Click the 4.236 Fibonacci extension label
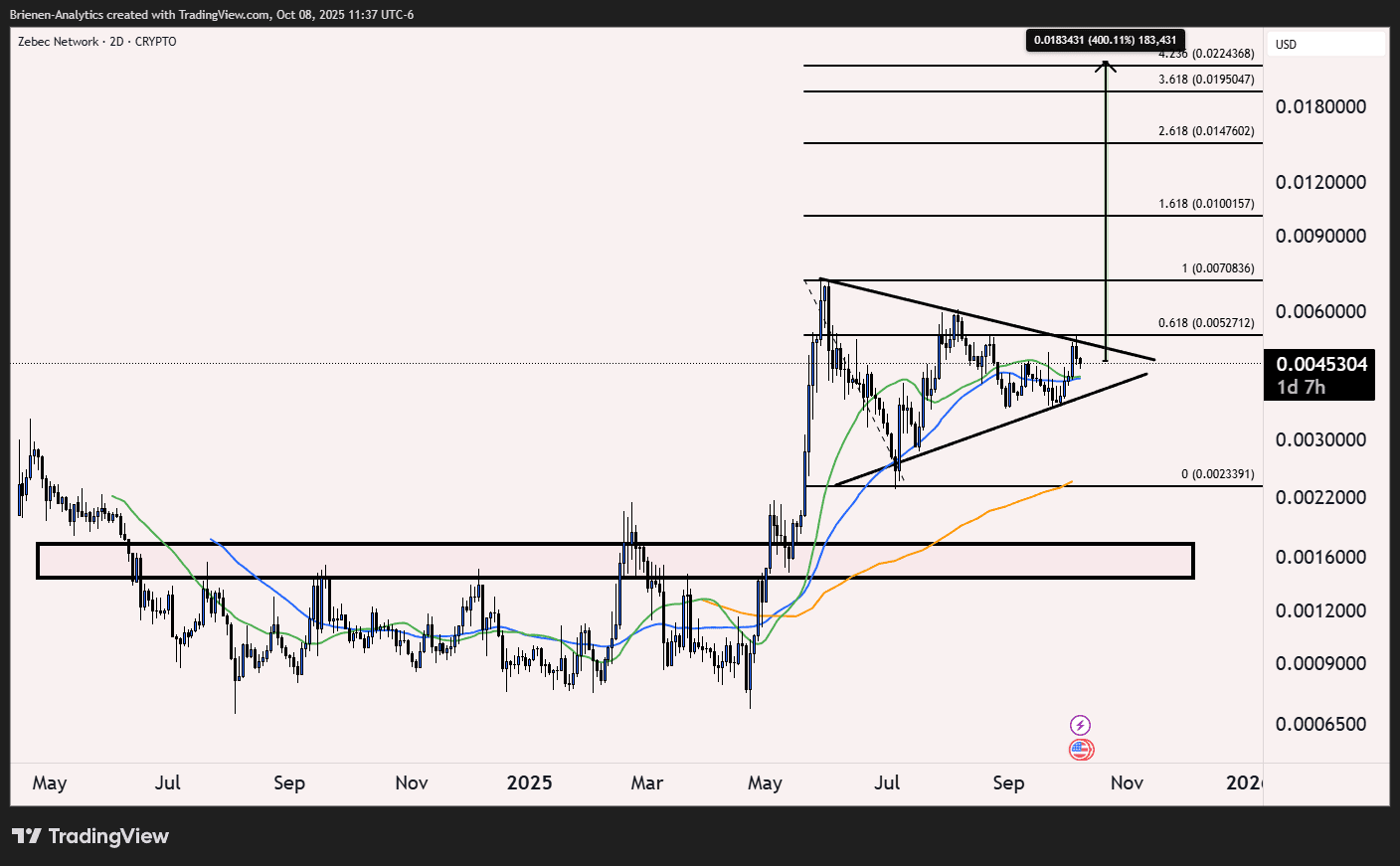 tap(1206, 54)
